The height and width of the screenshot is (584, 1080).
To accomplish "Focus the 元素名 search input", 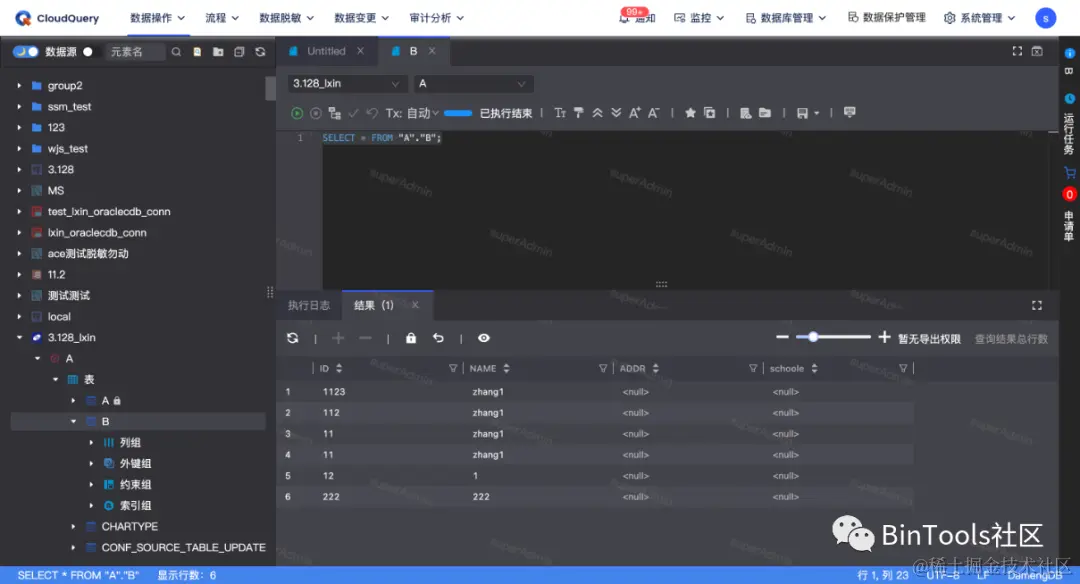I will (134, 52).
